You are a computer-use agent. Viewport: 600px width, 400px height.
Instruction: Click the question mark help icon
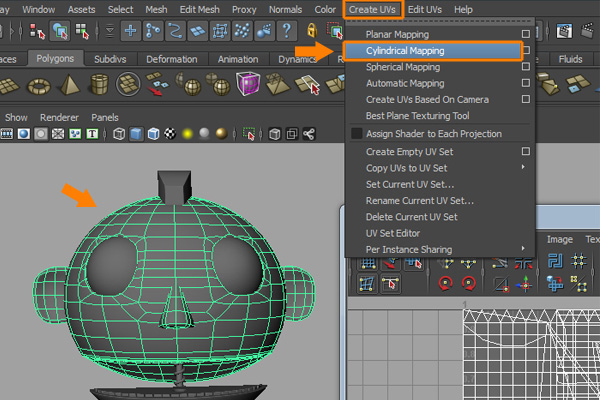point(288,32)
